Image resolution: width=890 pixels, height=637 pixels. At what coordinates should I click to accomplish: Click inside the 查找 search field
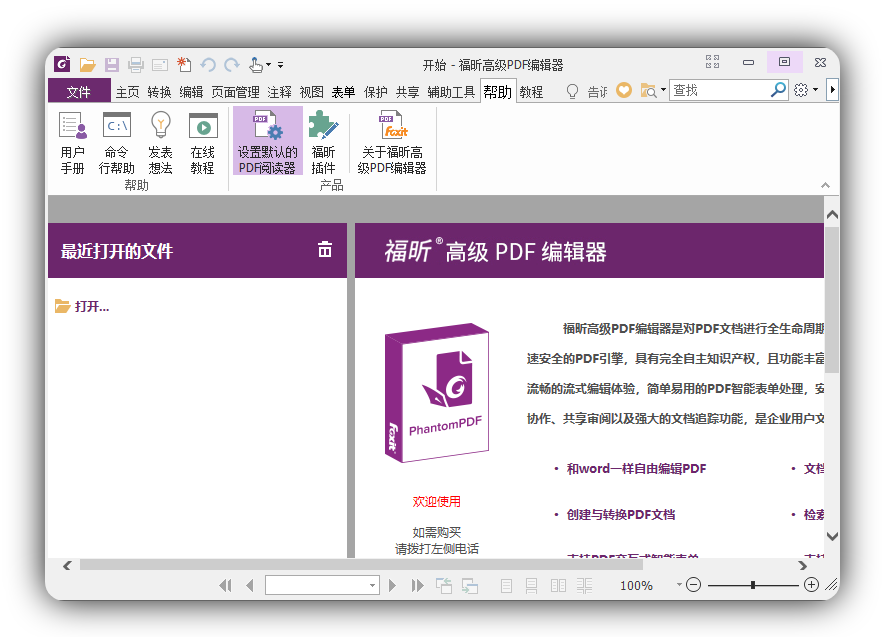click(720, 89)
